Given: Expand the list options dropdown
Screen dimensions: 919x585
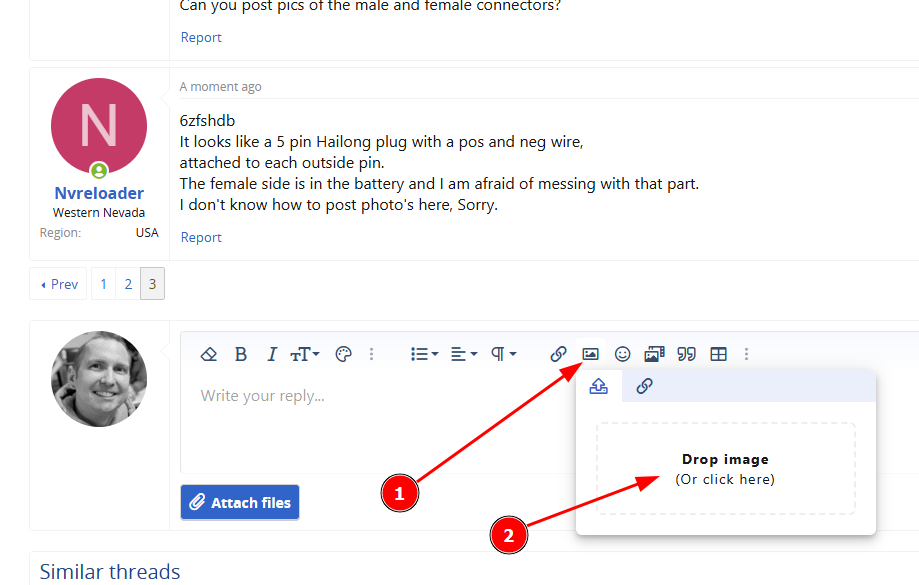Looking at the screenshot, I should [424, 354].
